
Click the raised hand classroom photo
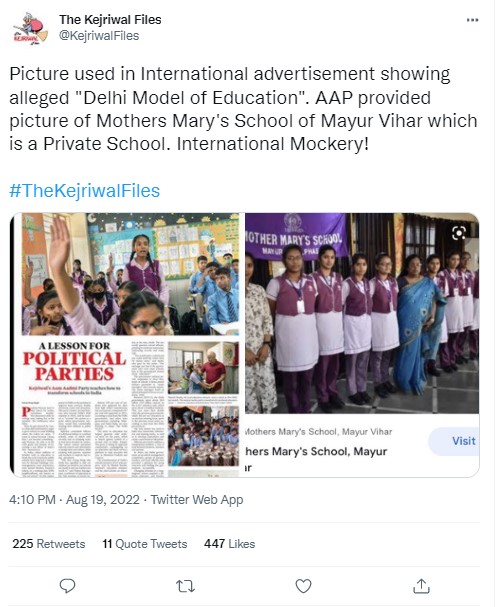point(130,274)
